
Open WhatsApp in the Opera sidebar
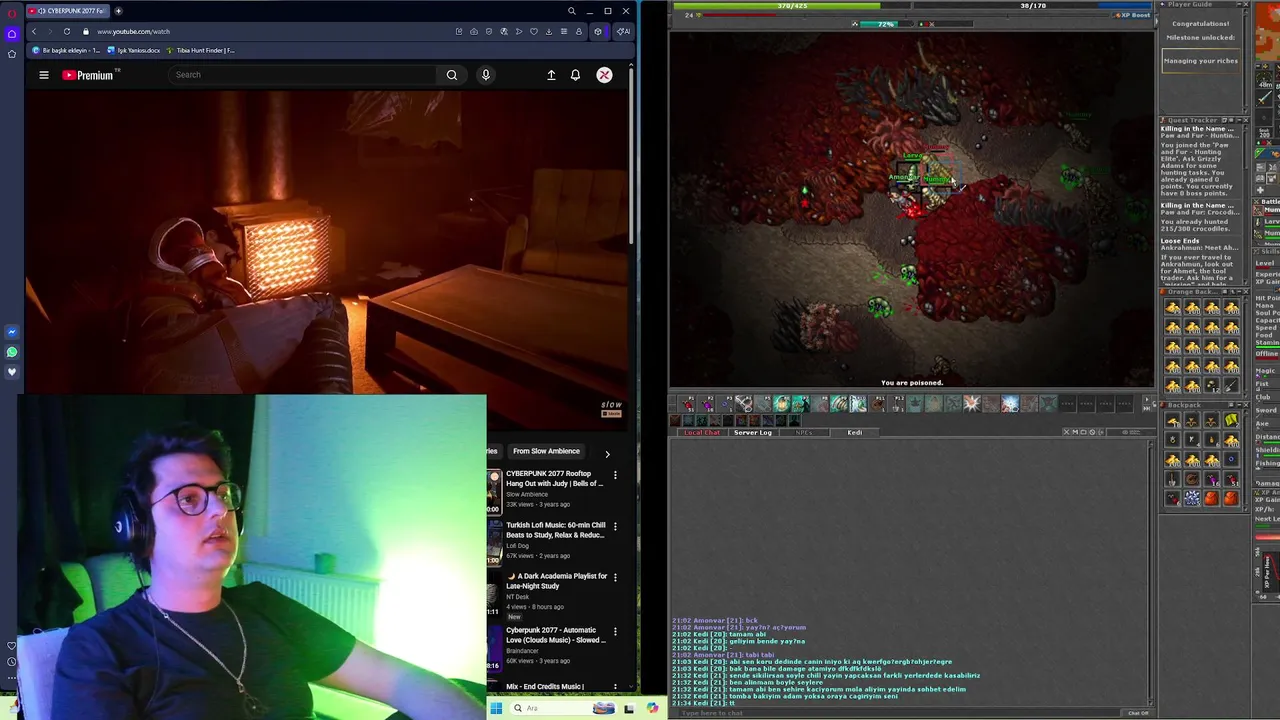click(x=12, y=352)
